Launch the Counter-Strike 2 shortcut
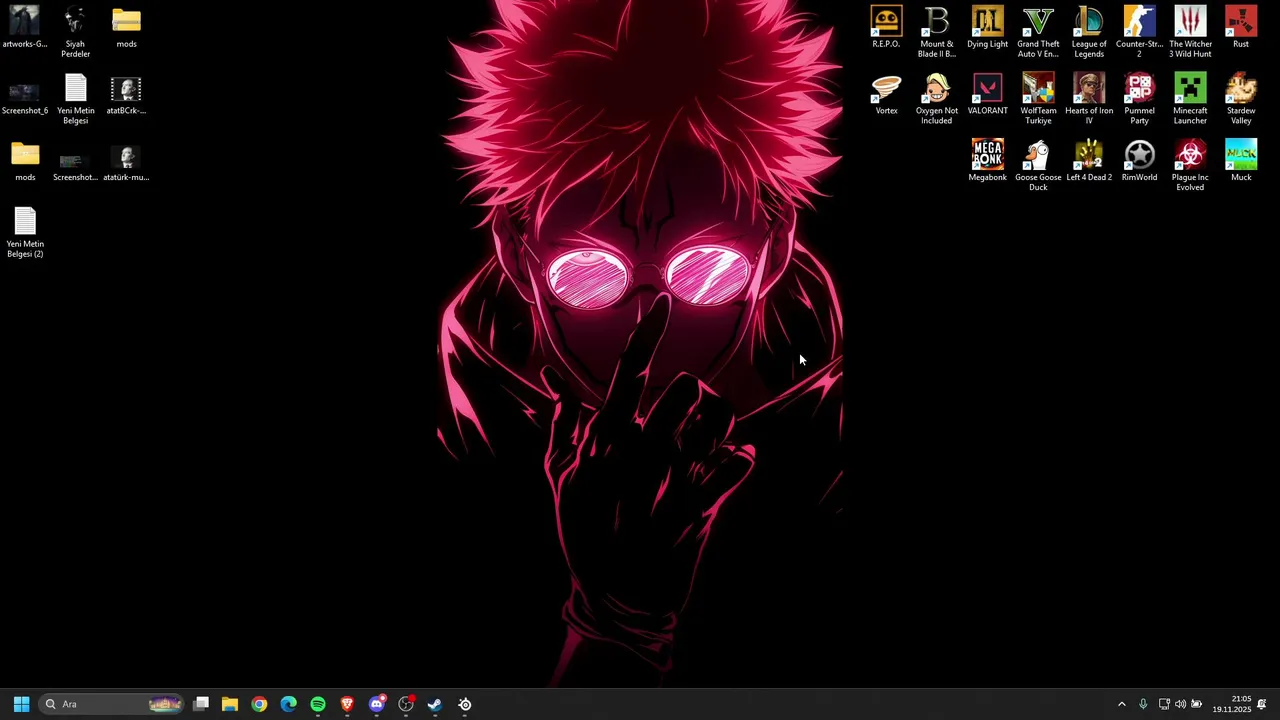The image size is (1280, 720). pos(1139,32)
